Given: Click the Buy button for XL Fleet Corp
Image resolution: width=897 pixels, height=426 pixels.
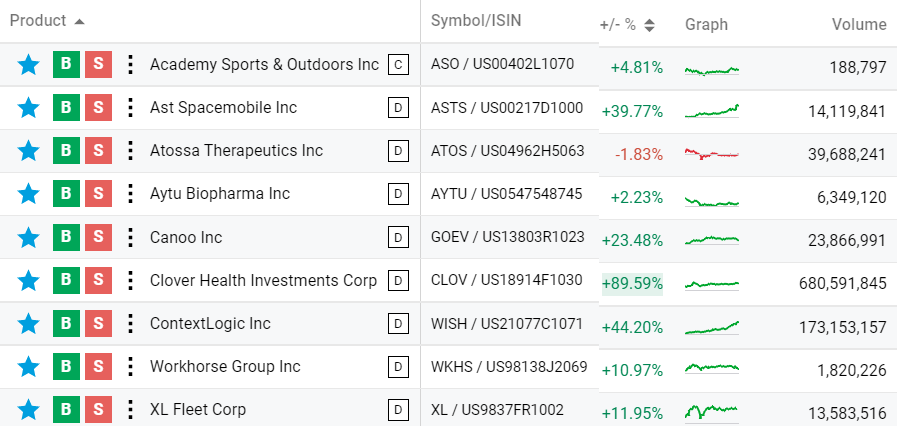Looking at the screenshot, I should click(66, 409).
